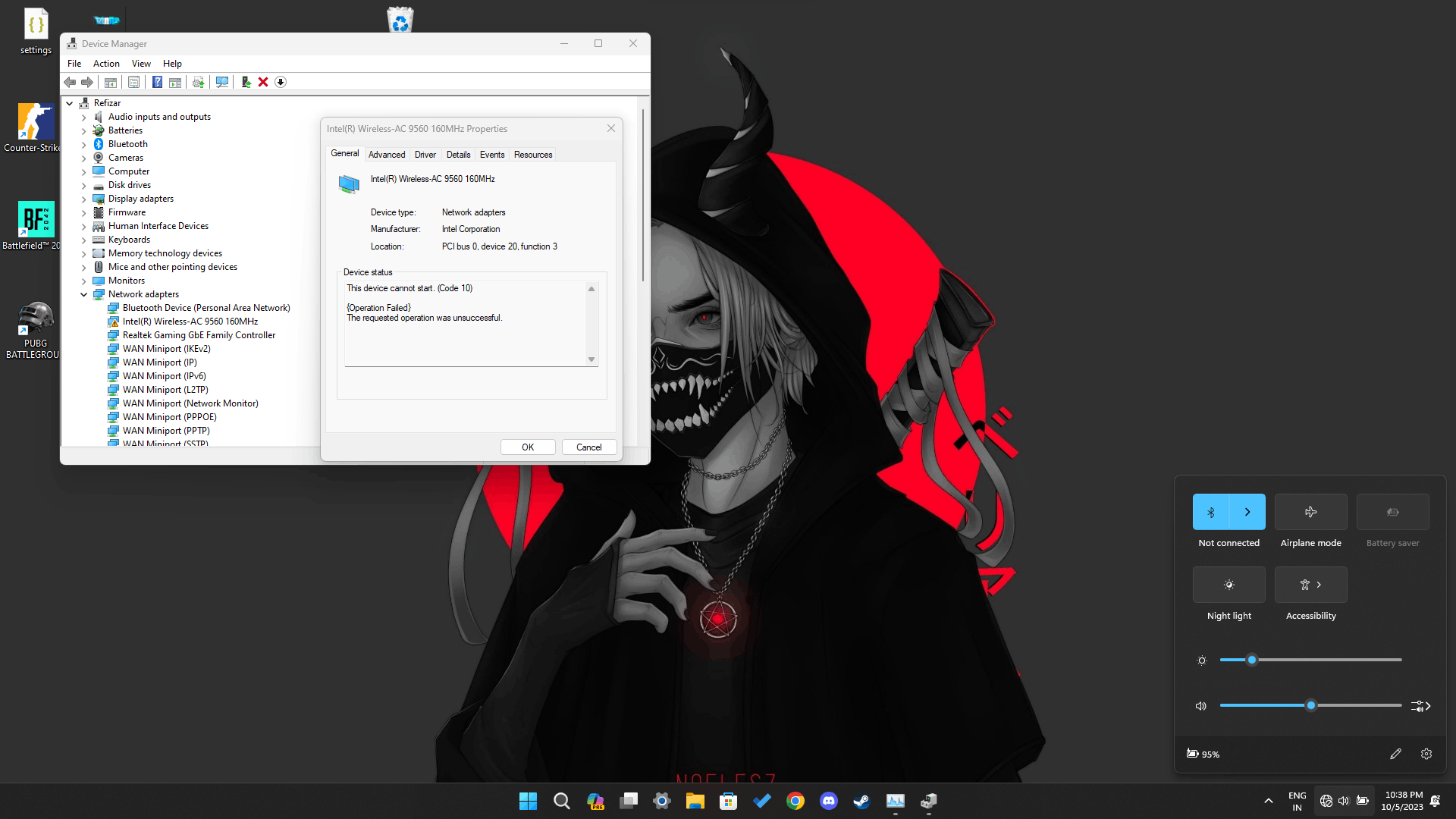Collapse the Network adapters category

[x=84, y=294]
